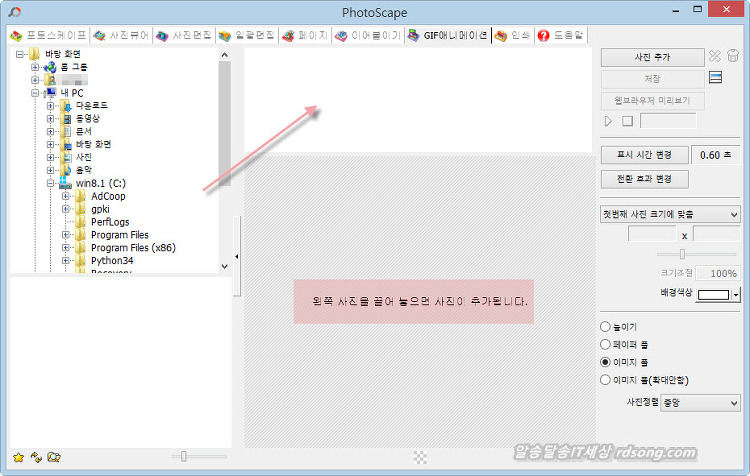The width and height of the screenshot is (750, 476).
Task: Click the 사진 추가 button
Action: click(652, 57)
